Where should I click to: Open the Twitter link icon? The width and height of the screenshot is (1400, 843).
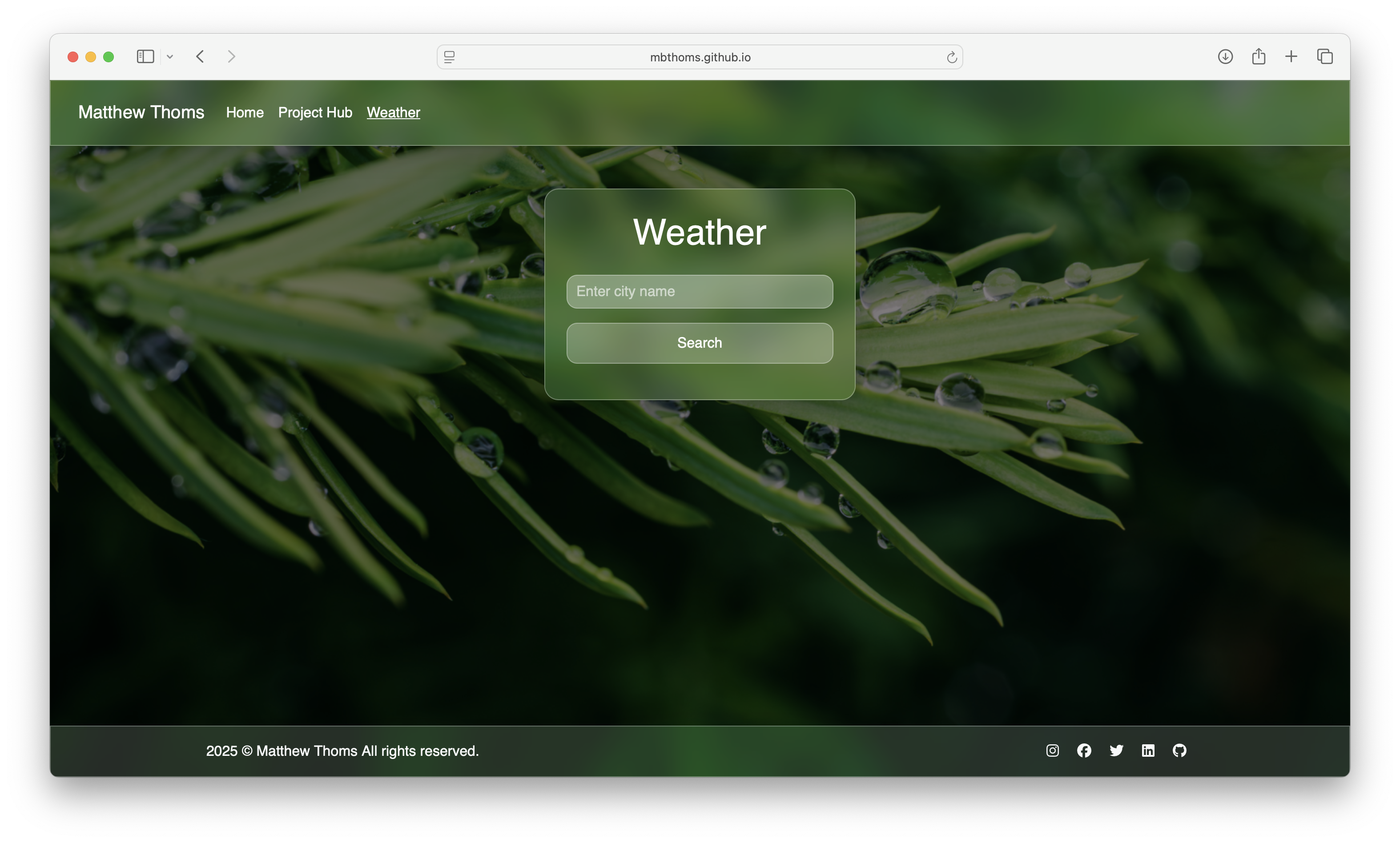[x=1116, y=751]
